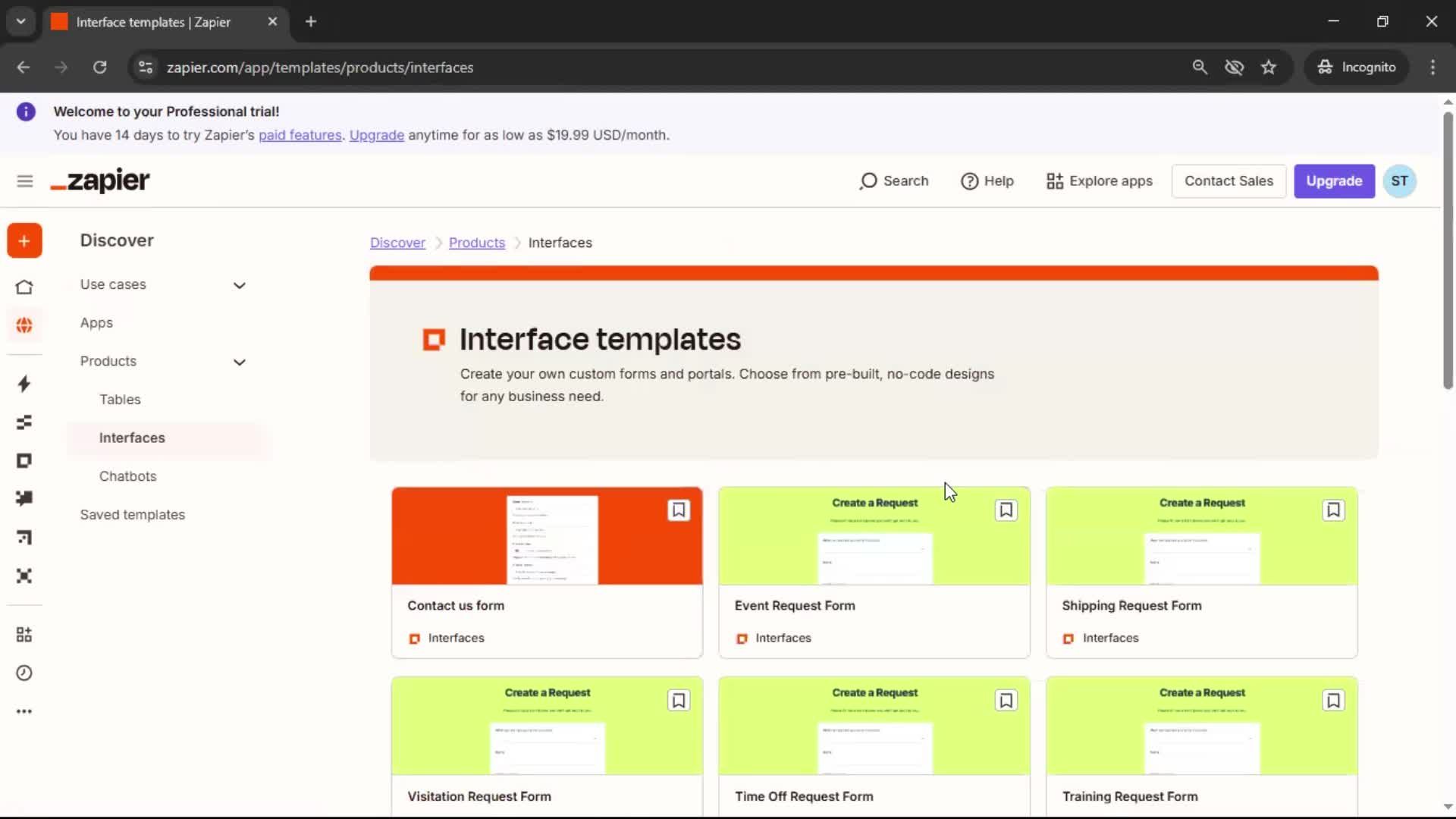This screenshot has width=1456, height=819.
Task: Open Zap History clock icon
Action: click(x=24, y=673)
